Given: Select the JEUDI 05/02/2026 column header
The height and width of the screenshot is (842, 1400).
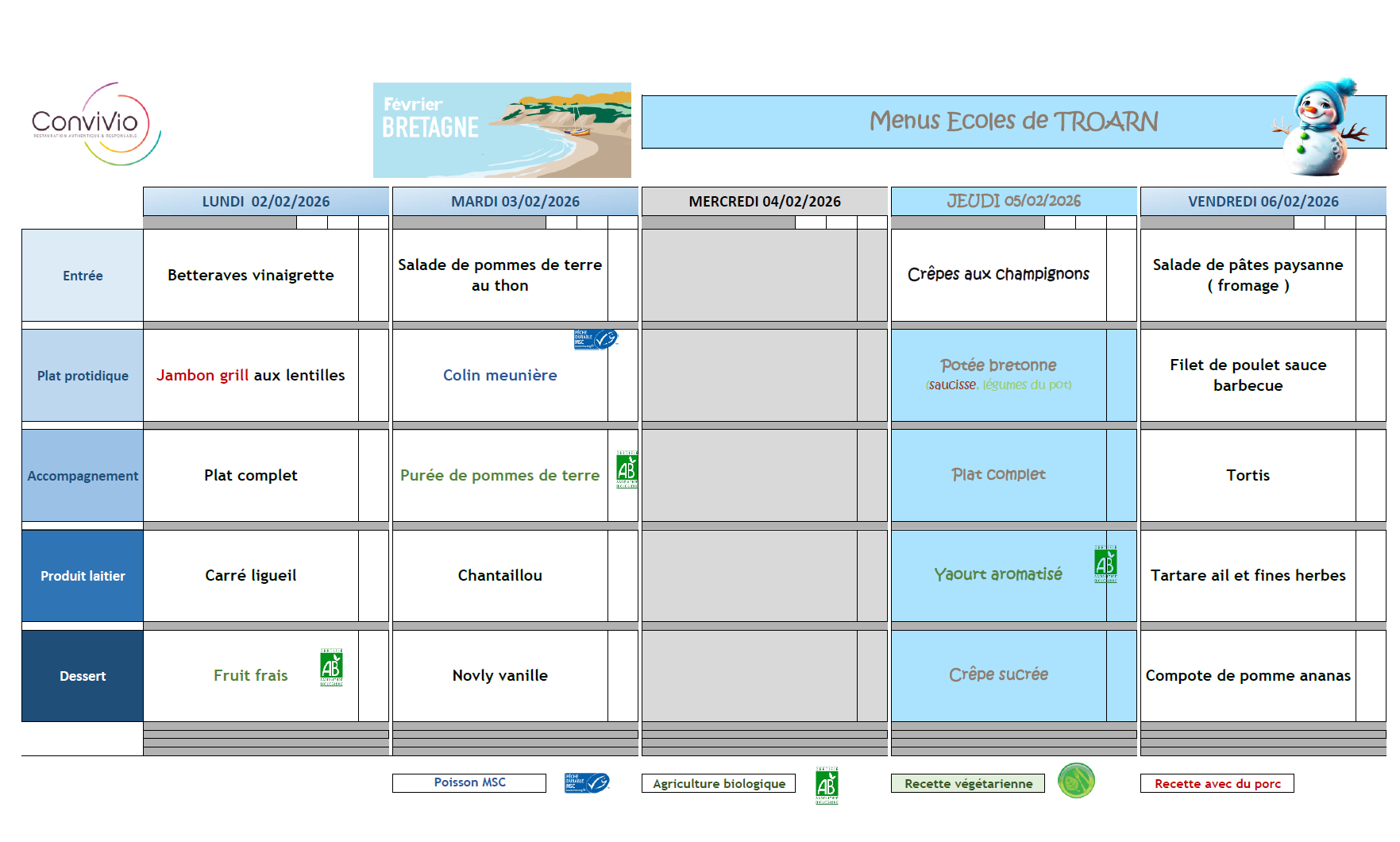Looking at the screenshot, I should click(1013, 201).
